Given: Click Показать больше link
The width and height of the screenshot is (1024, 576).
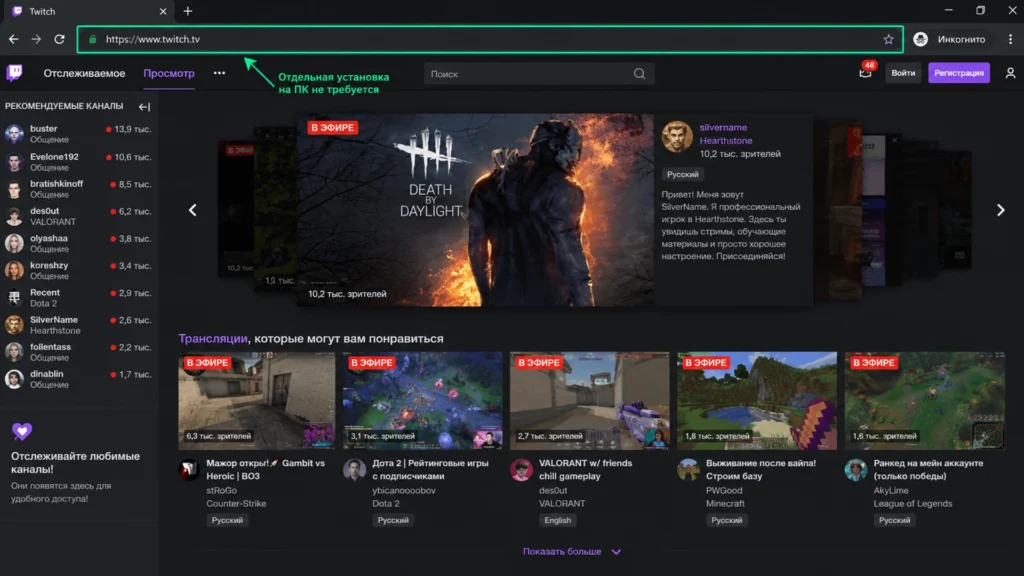Looking at the screenshot, I should click(x=562, y=551).
